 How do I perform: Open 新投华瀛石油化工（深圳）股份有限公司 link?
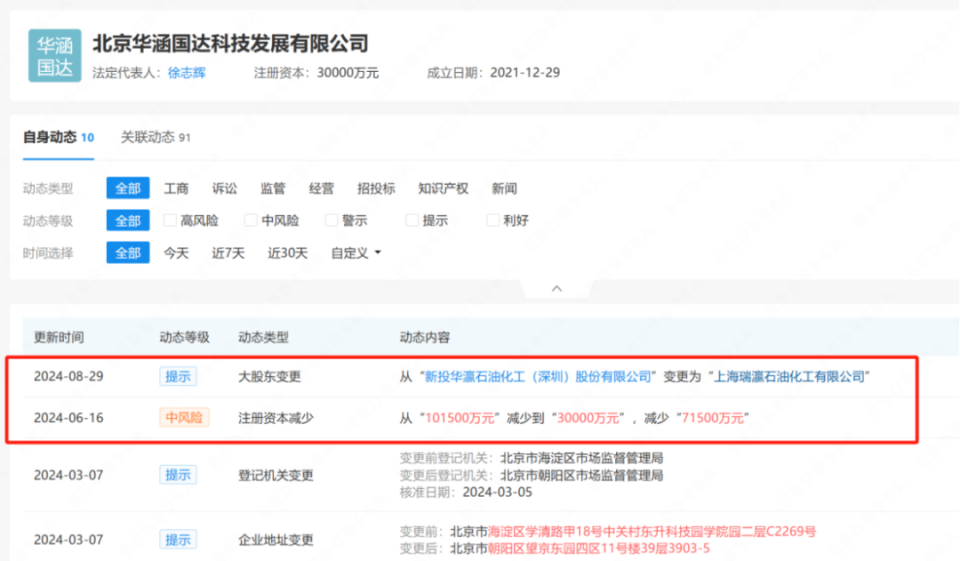538,377
